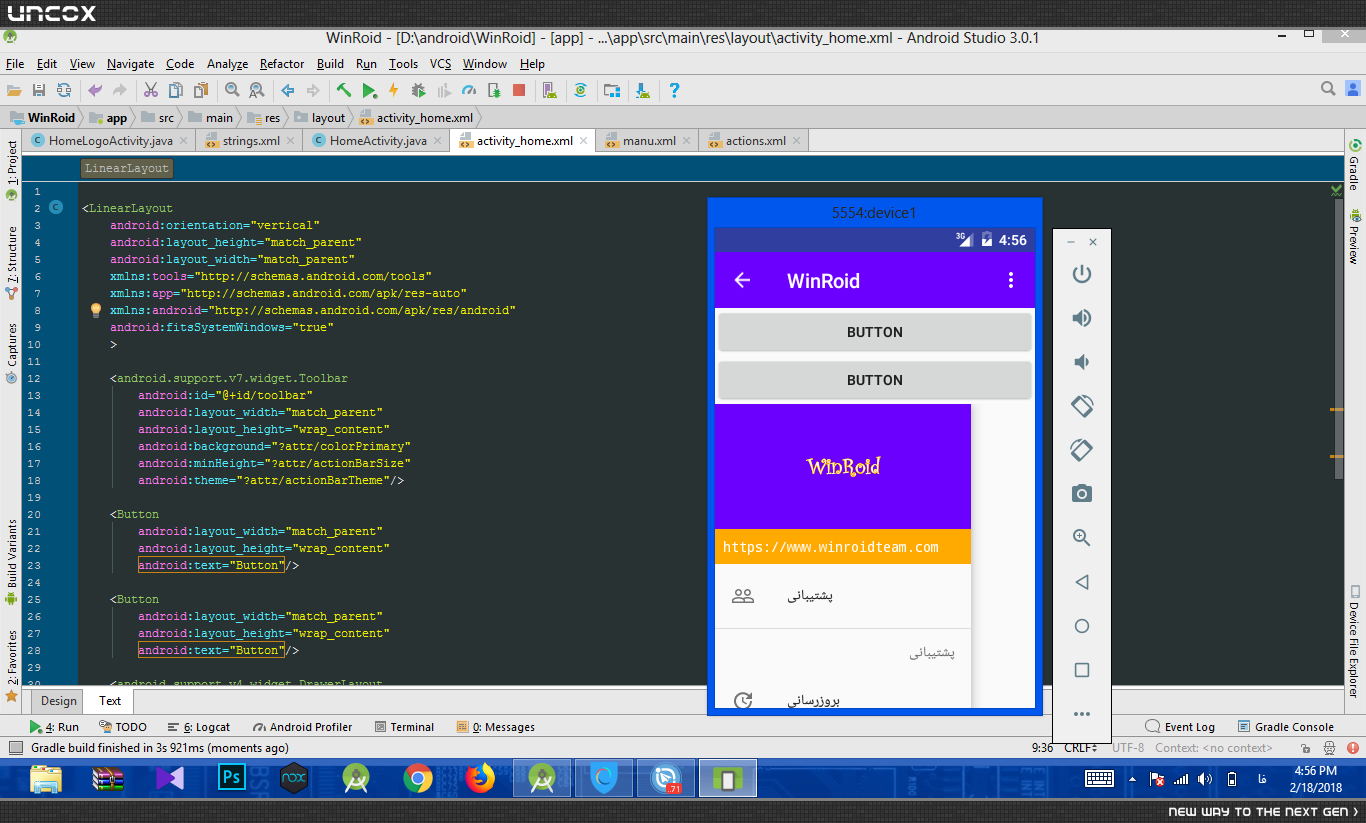Open Search Everywhere magnifier at top right
1366x823 pixels.
(x=1328, y=89)
